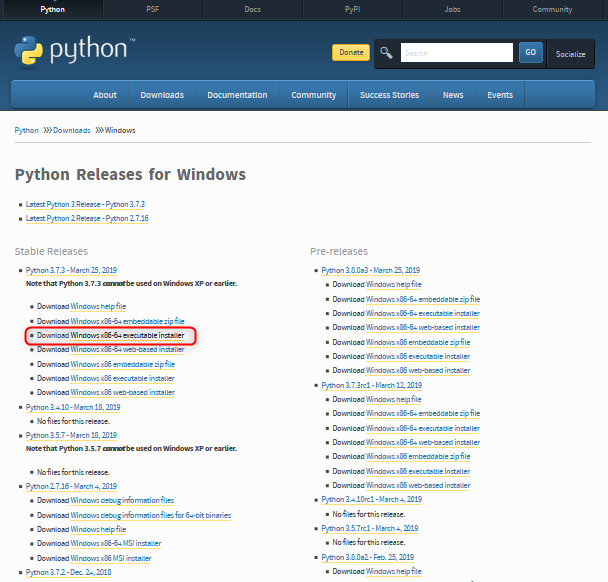Click the magnifying glass search icon
The image size is (608, 582).
386,52
